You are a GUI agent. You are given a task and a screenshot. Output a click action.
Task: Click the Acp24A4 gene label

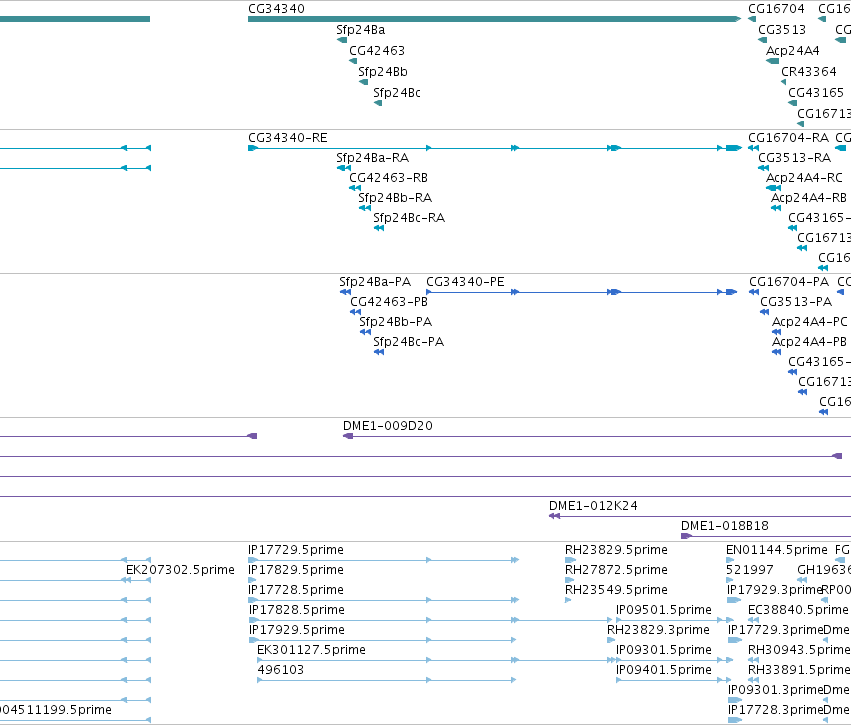(x=792, y=51)
